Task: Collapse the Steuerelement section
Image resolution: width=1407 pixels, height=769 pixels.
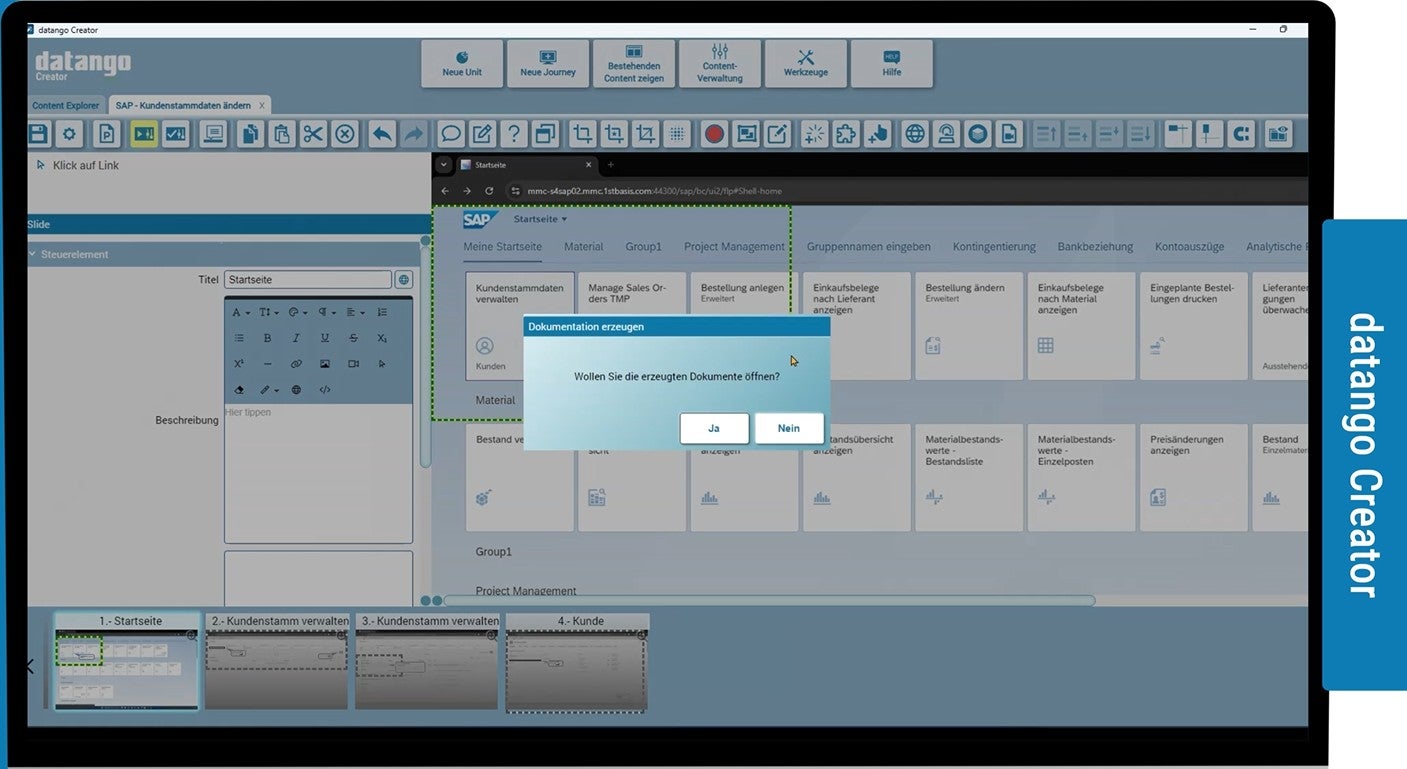Action: pyautogui.click(x=32, y=254)
